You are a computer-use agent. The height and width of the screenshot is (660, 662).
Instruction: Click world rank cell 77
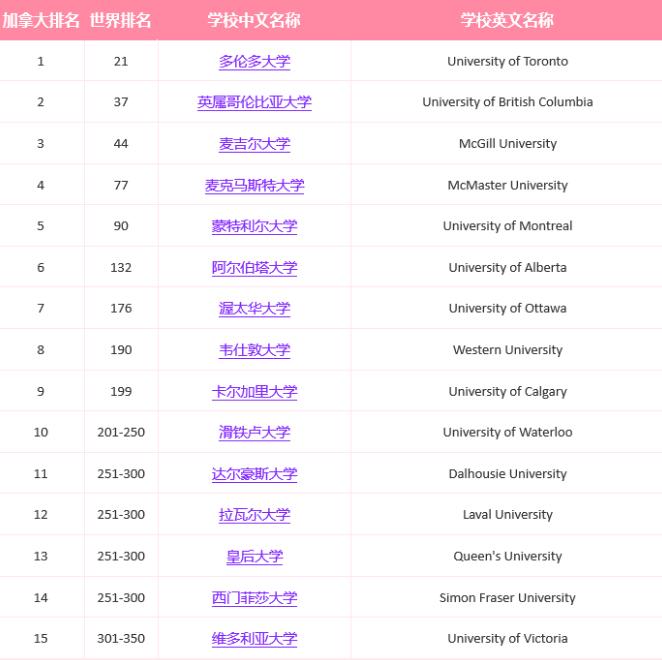(121, 185)
